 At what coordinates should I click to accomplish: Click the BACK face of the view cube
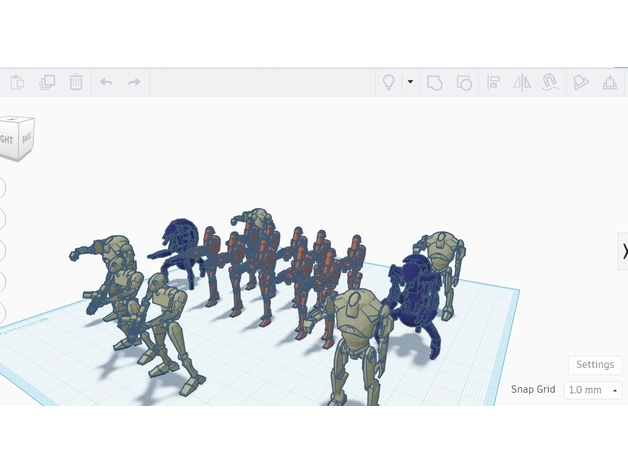(x=26, y=139)
